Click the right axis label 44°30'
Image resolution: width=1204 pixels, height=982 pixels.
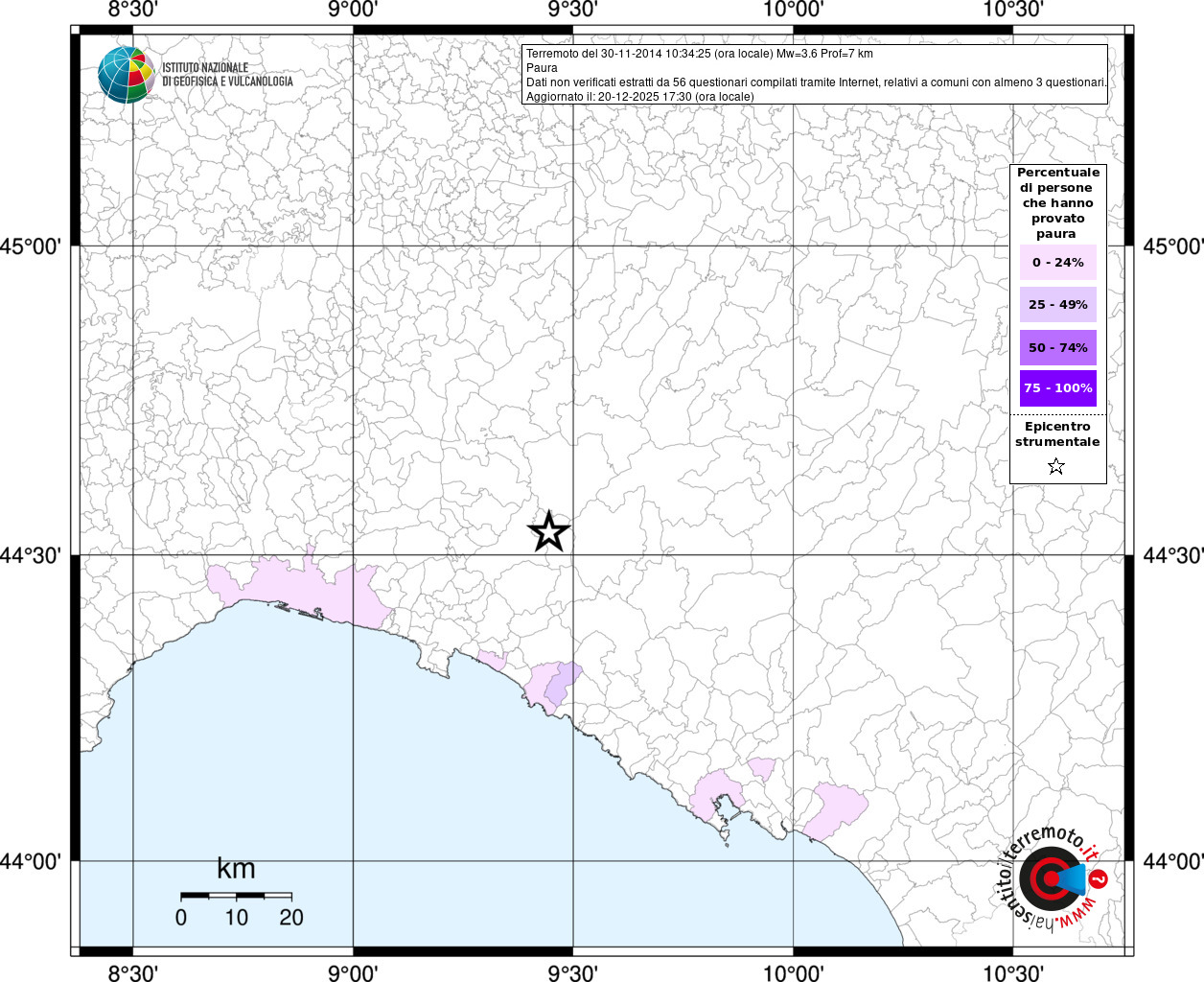(1172, 555)
